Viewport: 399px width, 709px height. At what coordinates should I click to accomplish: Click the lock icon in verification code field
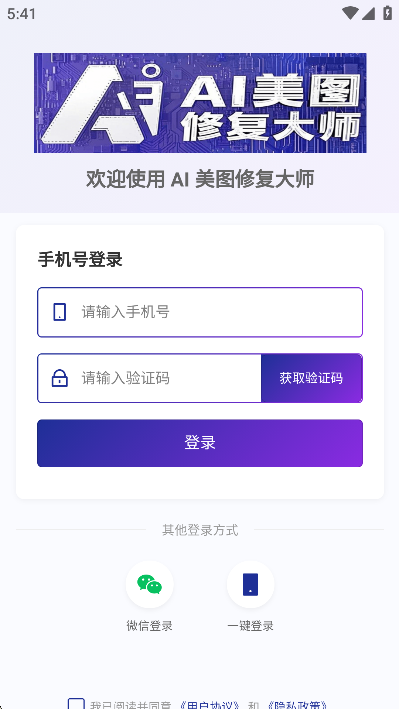coord(60,378)
